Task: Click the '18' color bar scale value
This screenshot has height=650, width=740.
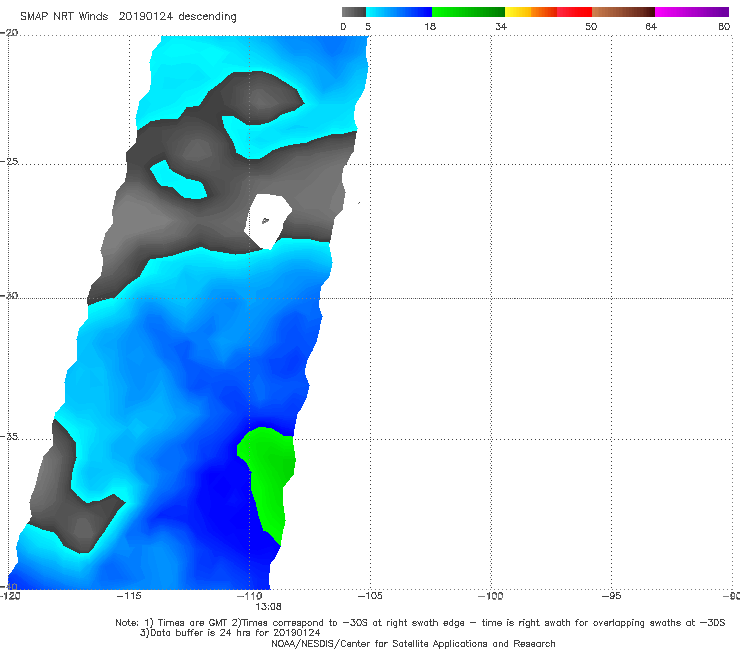Action: click(x=430, y=26)
